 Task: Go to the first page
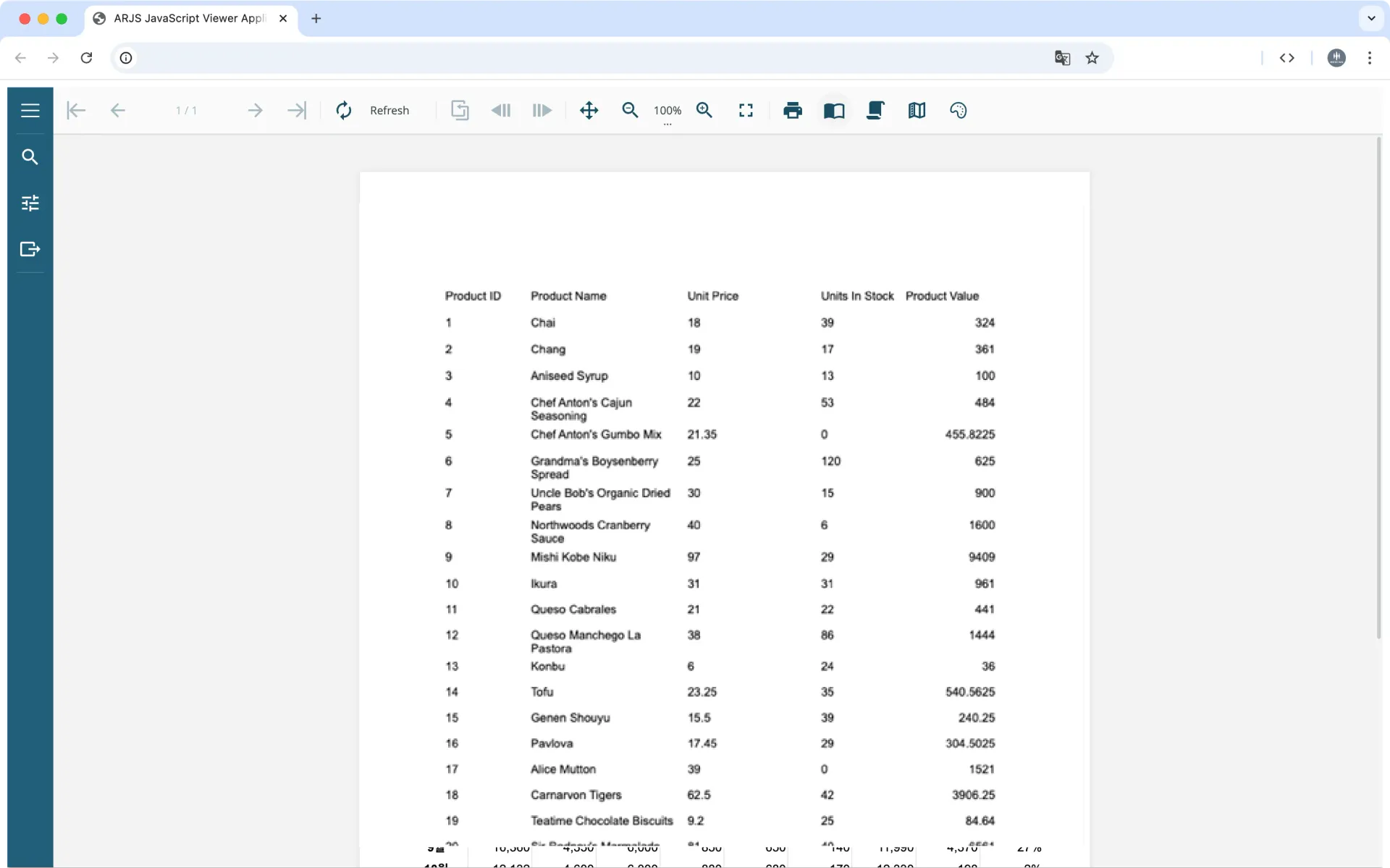tap(76, 110)
